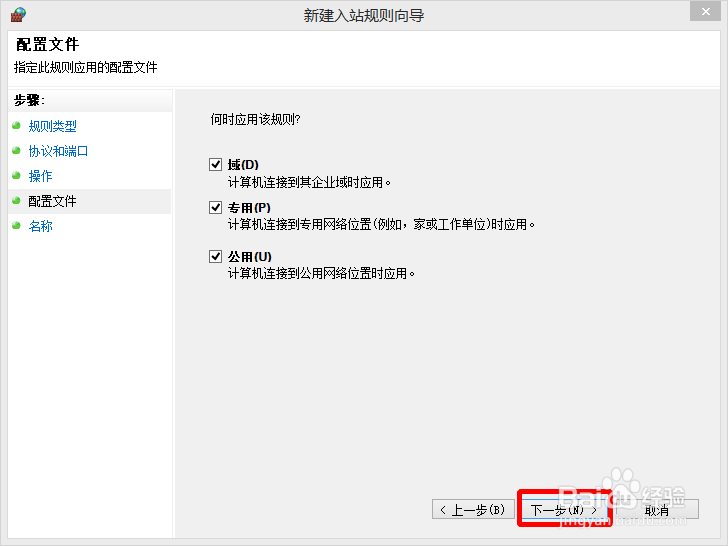Uncheck the 域(D) domain checkbox
This screenshot has width=728, height=546.
[215, 165]
